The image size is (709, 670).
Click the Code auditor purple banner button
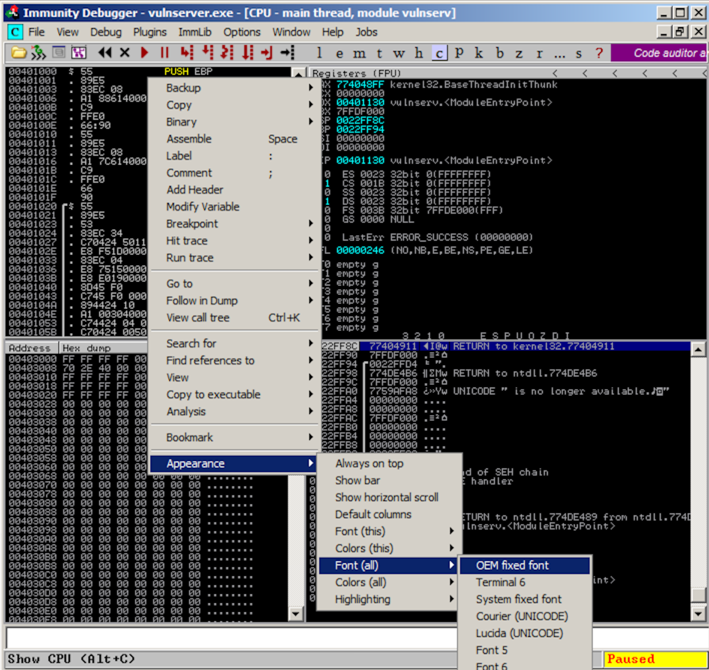click(x=660, y=52)
